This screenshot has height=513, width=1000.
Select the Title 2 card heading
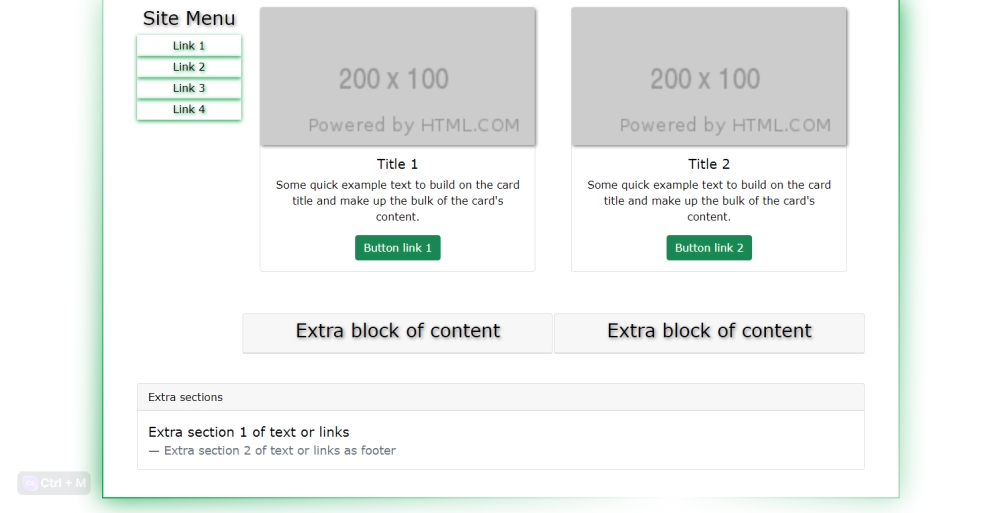pos(709,164)
